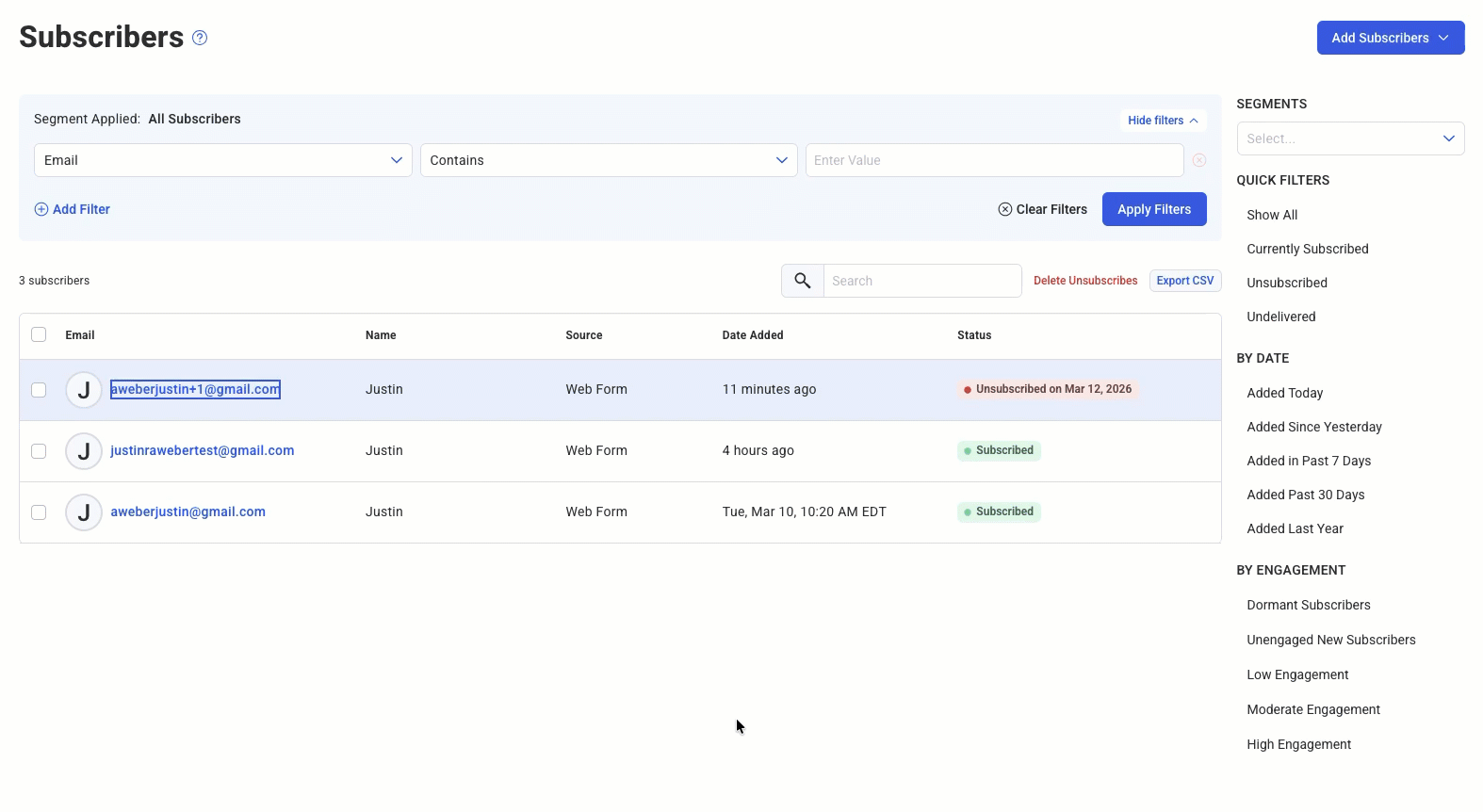Viewport: 1483px width, 812px height.
Task: Click the Clear Filters circled X
Action: 1005,209
